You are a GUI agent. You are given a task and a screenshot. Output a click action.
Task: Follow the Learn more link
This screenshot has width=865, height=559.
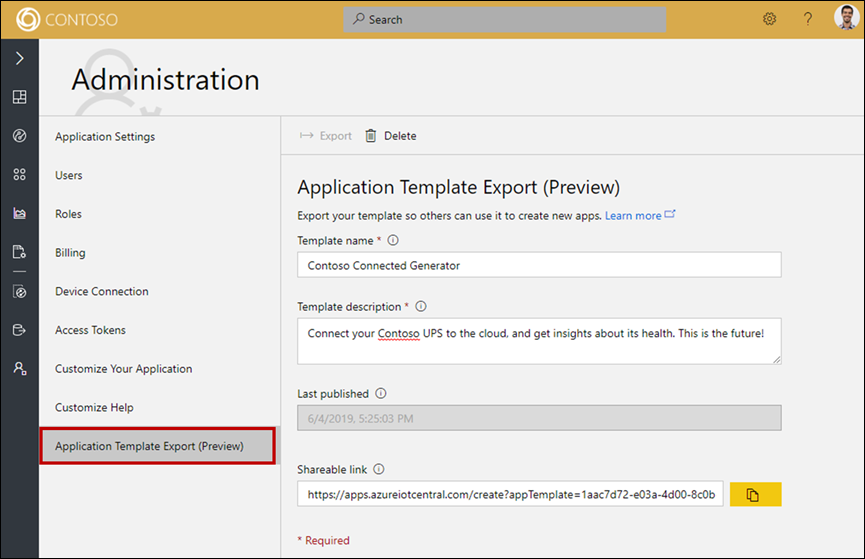(x=633, y=216)
